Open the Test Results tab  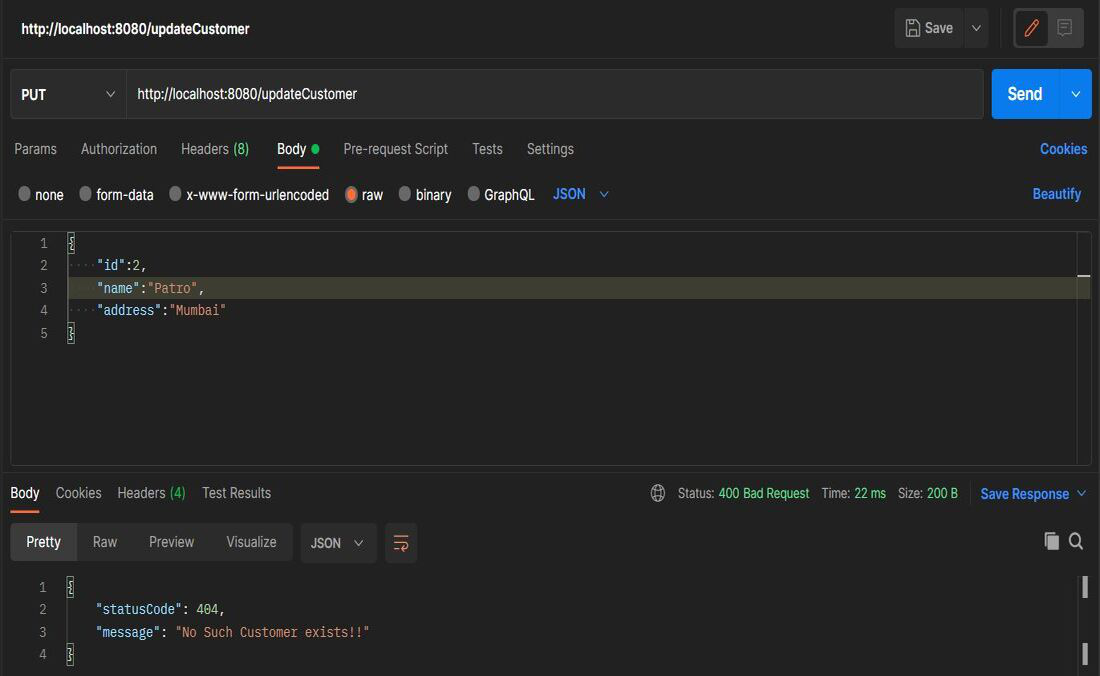(236, 493)
